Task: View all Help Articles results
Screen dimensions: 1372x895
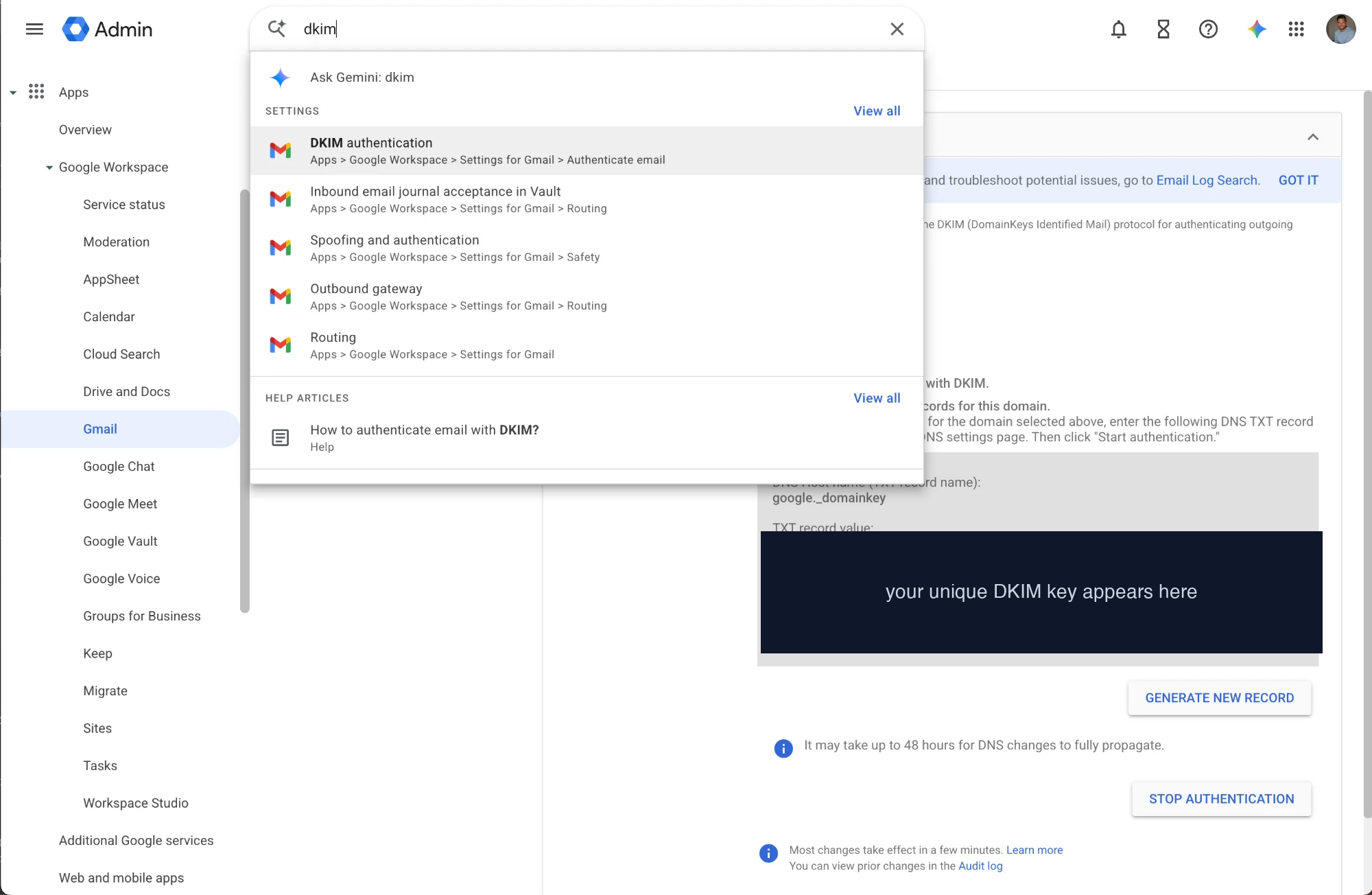Action: click(x=877, y=398)
